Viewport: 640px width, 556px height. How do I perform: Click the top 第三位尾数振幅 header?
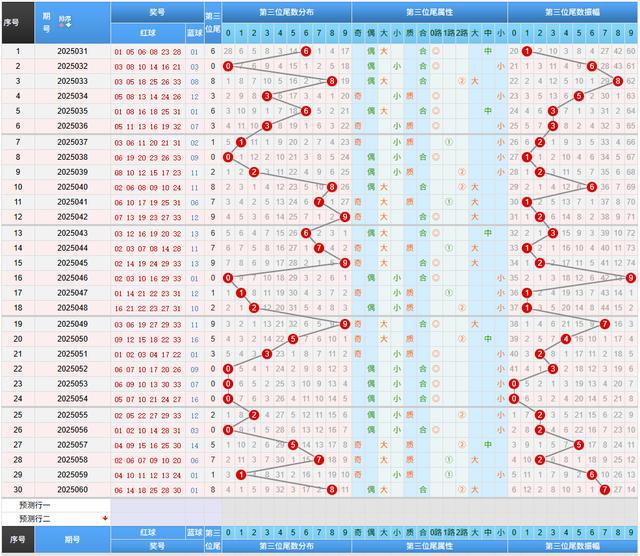[572, 12]
